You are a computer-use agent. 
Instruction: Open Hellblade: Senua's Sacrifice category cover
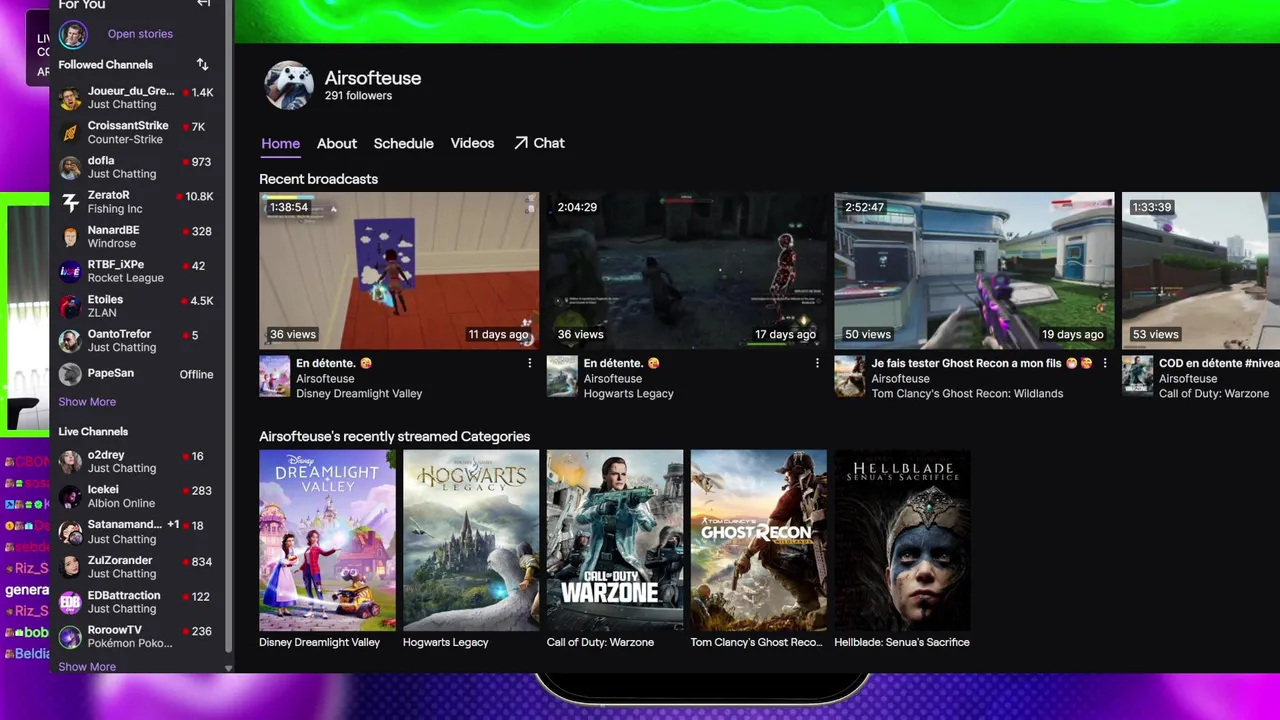coord(902,540)
